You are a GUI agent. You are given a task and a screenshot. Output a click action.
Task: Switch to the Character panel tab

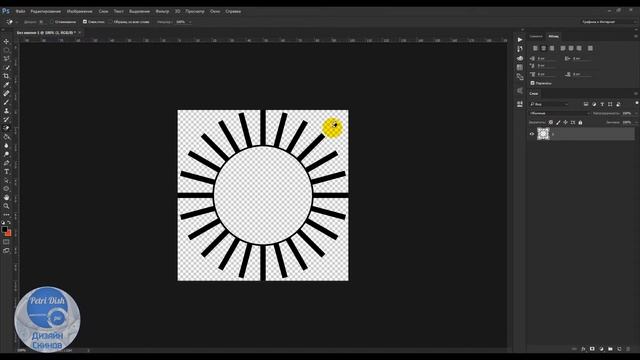point(536,36)
